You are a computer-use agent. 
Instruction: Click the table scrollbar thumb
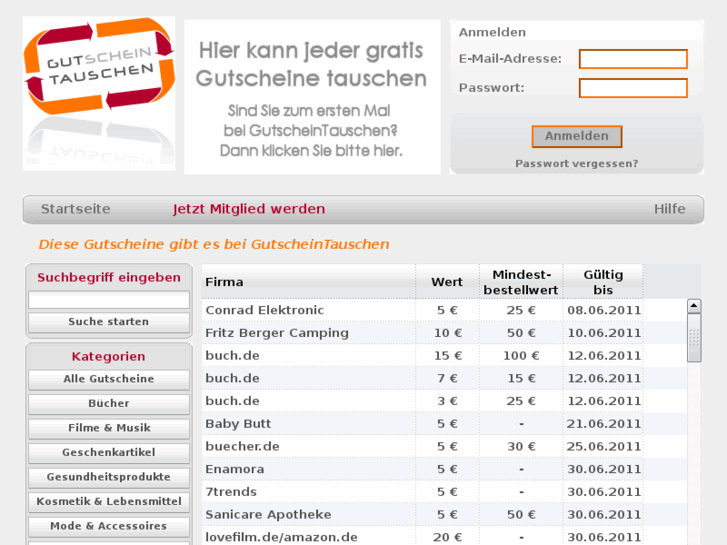click(694, 338)
